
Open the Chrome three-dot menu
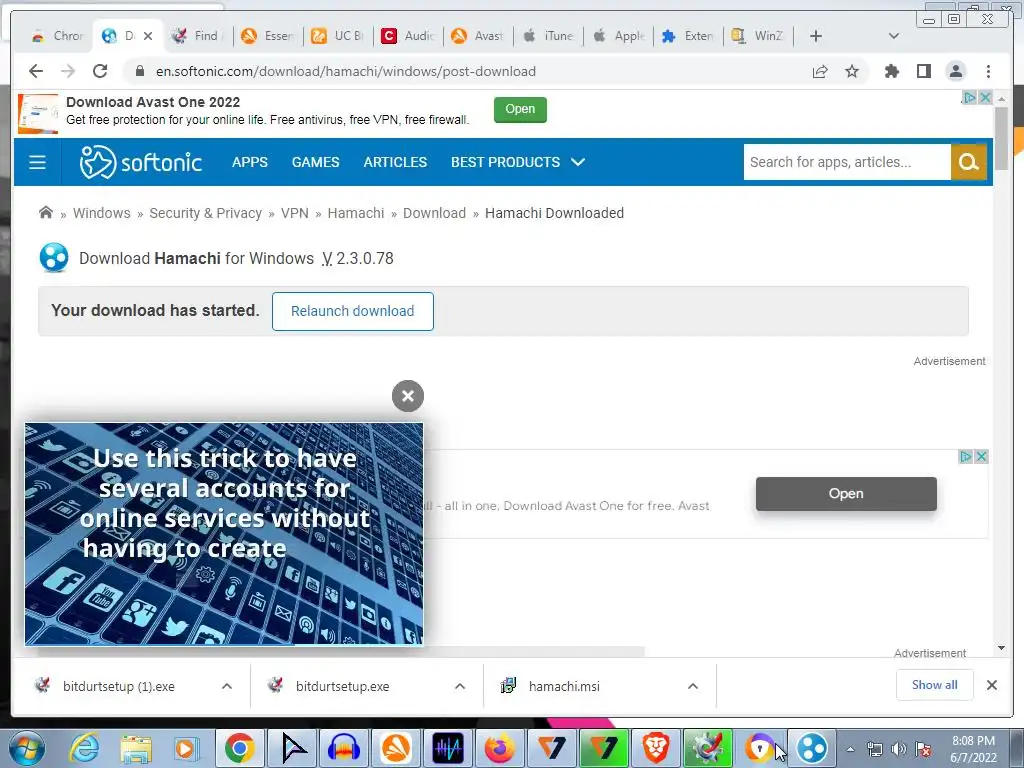pyautogui.click(x=988, y=71)
